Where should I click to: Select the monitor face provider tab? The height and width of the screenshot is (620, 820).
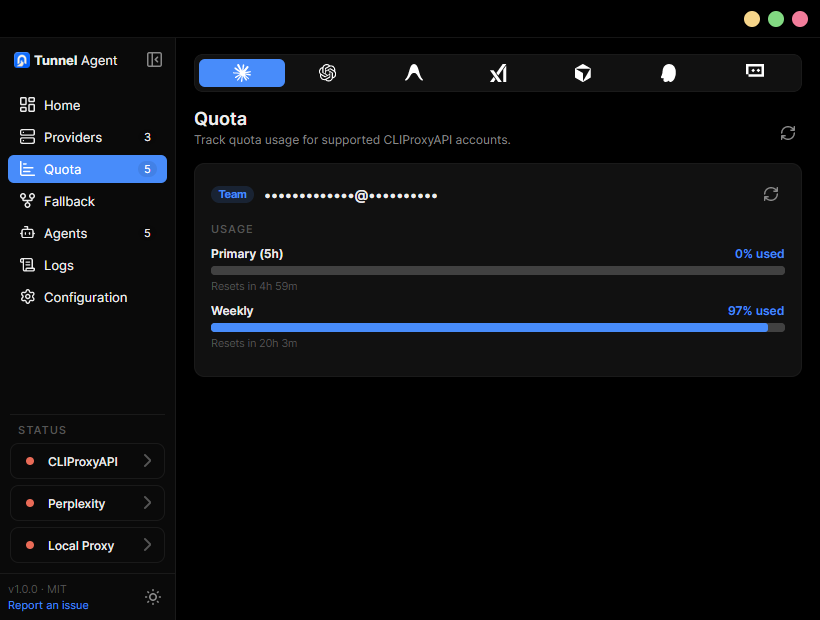click(x=755, y=71)
